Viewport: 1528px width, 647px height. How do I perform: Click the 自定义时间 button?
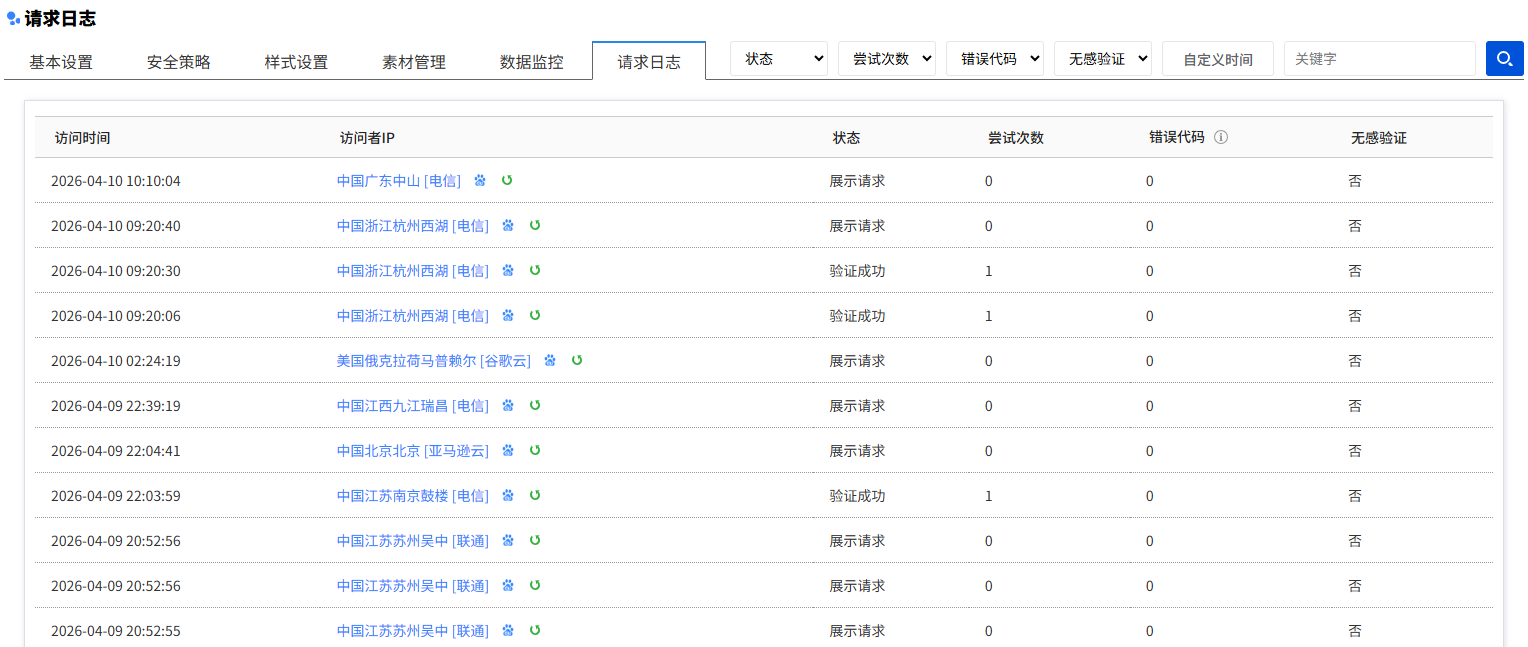point(1218,59)
